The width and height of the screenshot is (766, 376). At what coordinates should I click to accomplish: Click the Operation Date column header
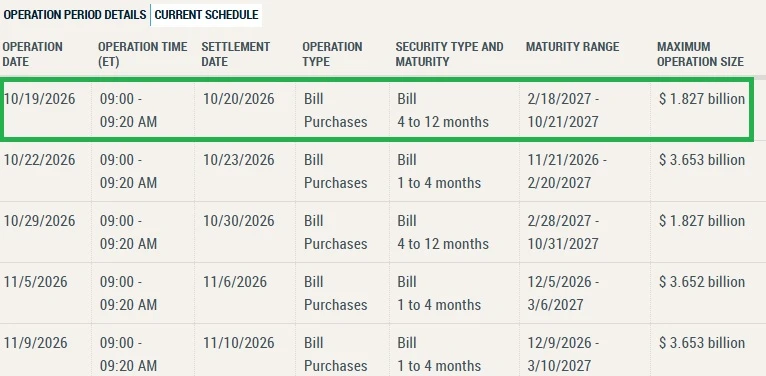pos(33,54)
